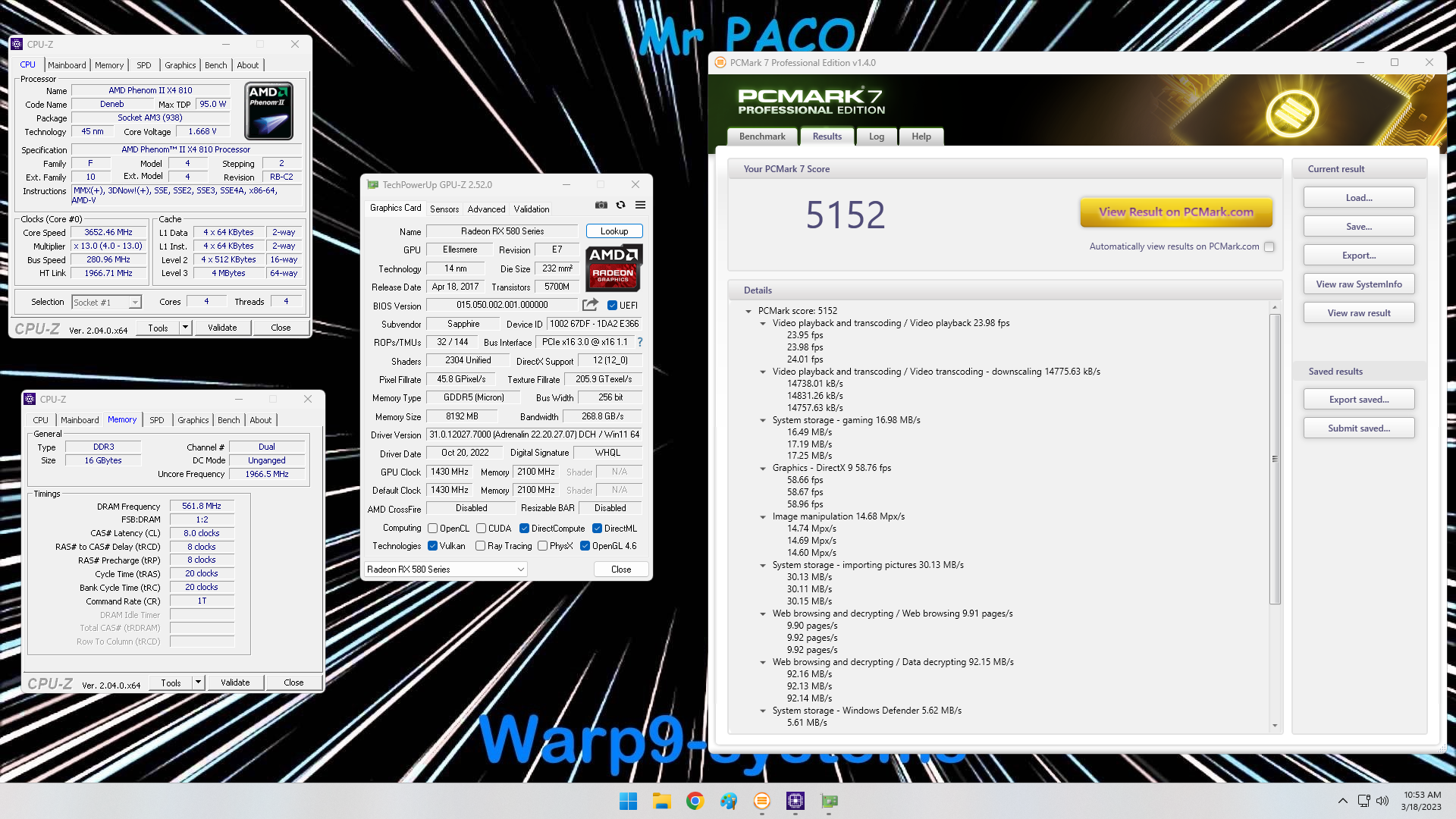Image resolution: width=1456 pixels, height=819 pixels.
Task: Launch Google Chrome from the taskbar
Action: [695, 801]
